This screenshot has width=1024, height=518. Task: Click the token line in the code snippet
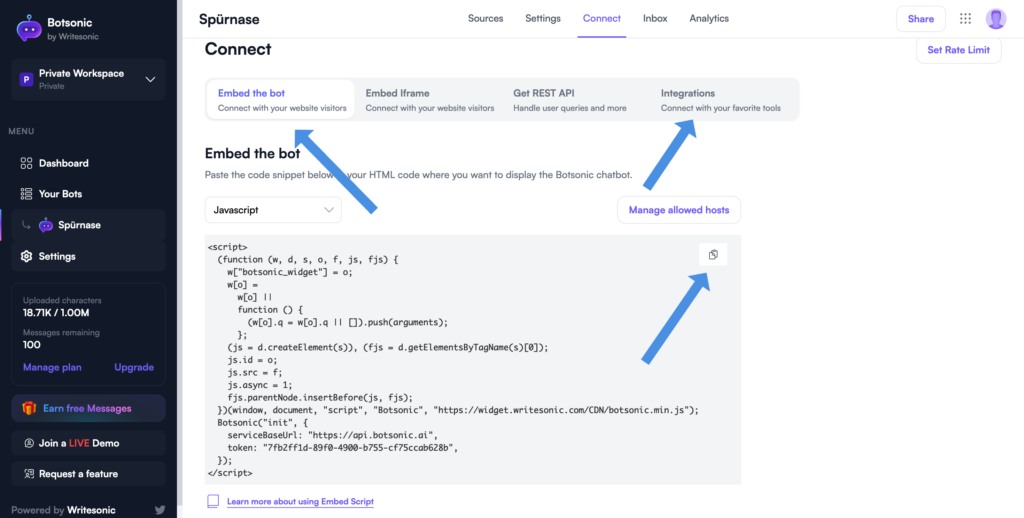[x=344, y=447]
